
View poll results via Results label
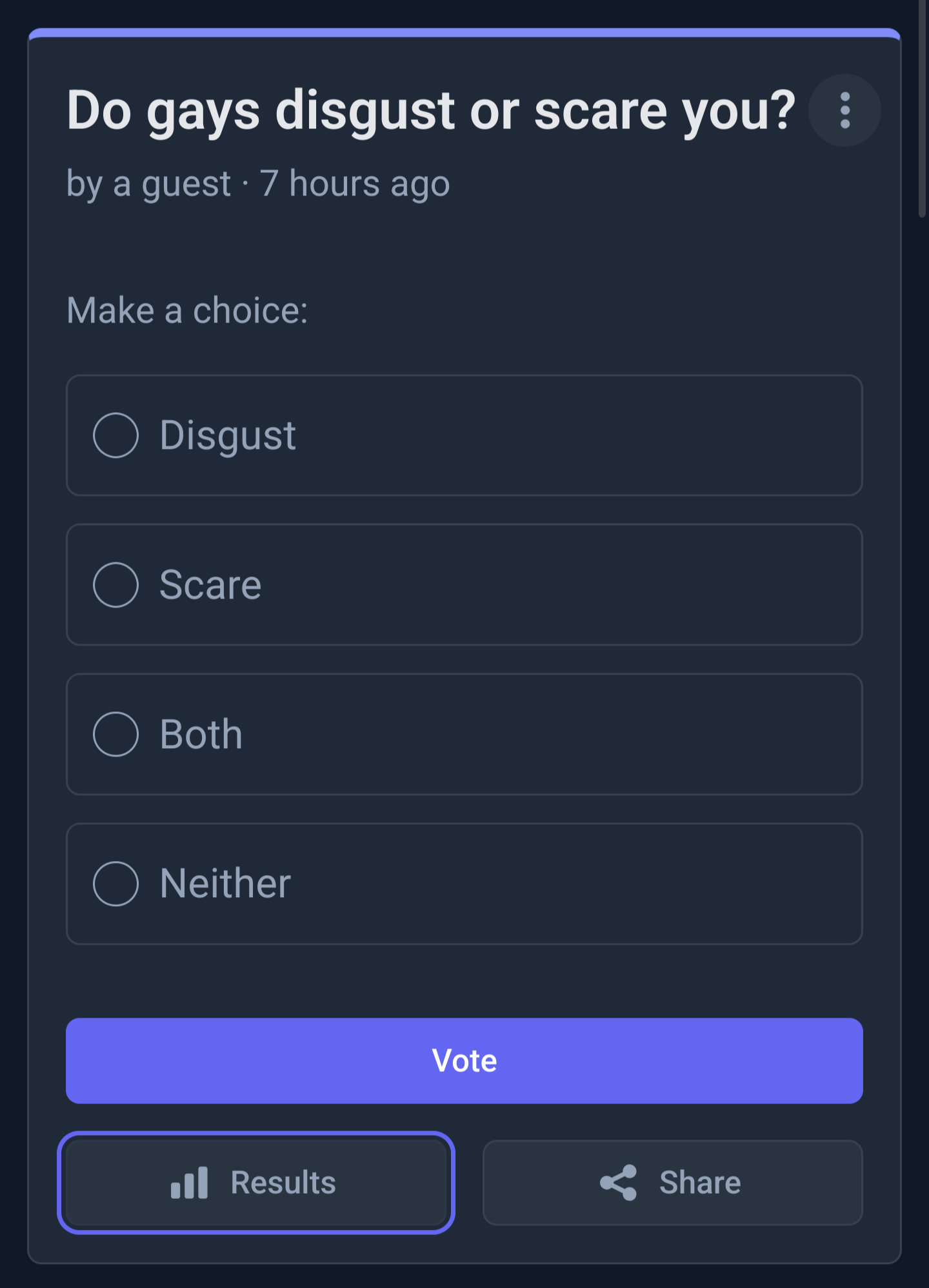pos(283,1182)
